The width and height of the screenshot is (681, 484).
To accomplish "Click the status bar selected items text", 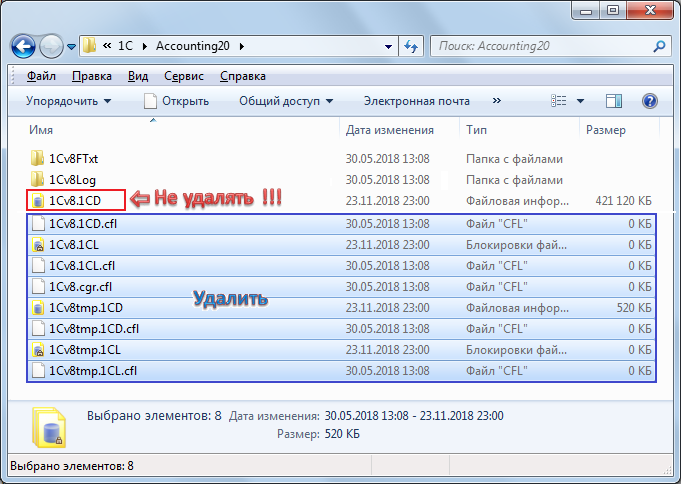I will click(72, 466).
